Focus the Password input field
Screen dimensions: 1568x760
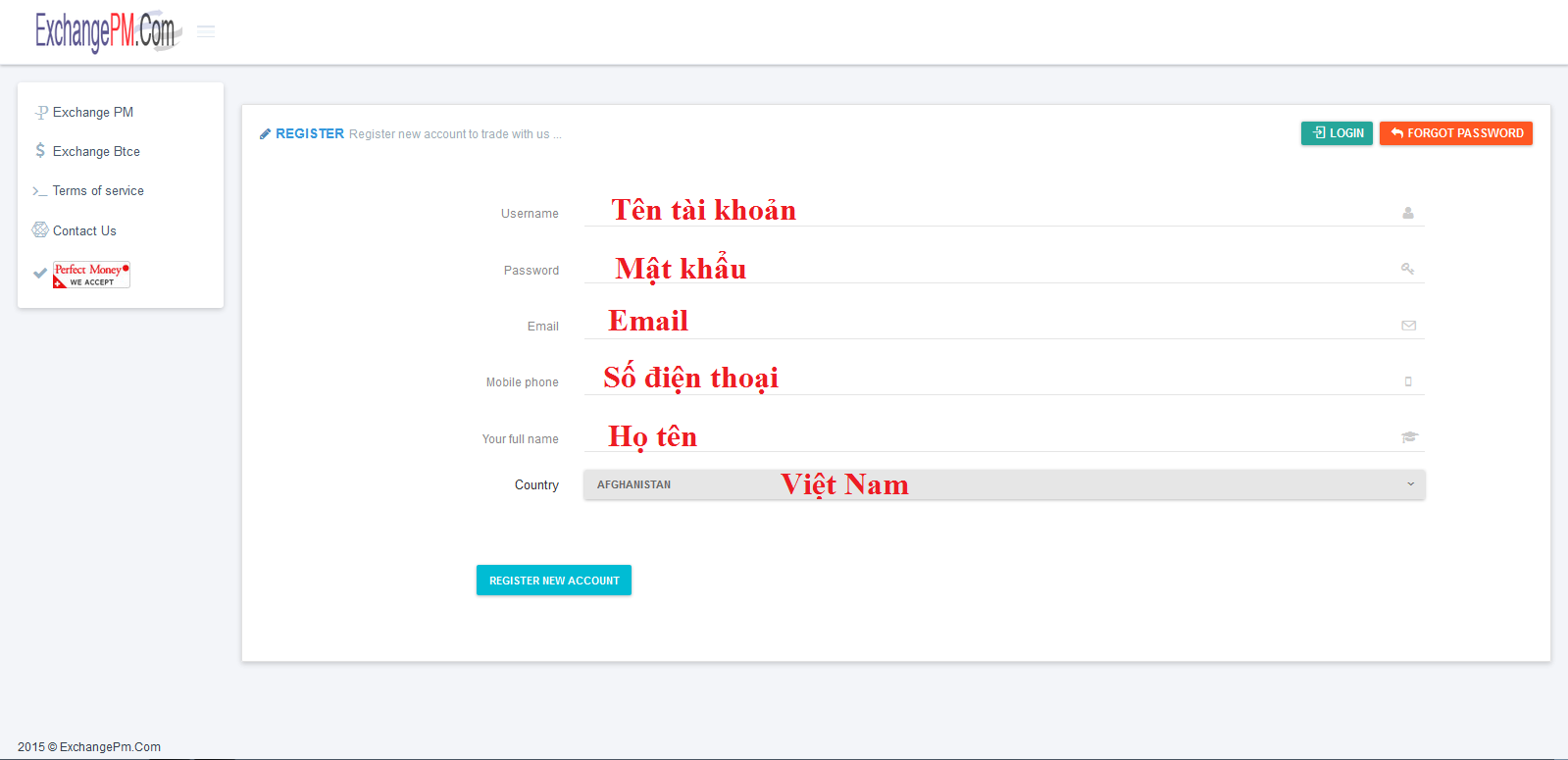(x=1004, y=269)
